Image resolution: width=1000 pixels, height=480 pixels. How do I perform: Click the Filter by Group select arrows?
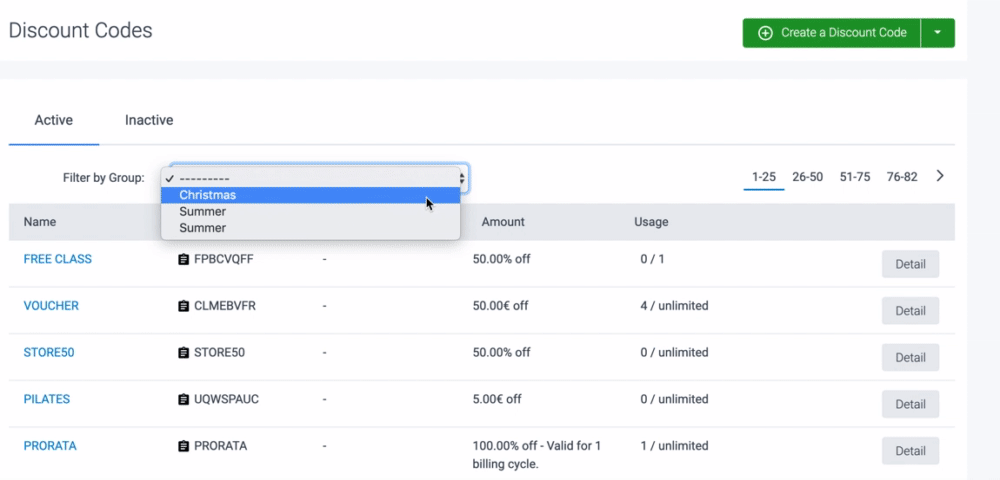[461, 178]
